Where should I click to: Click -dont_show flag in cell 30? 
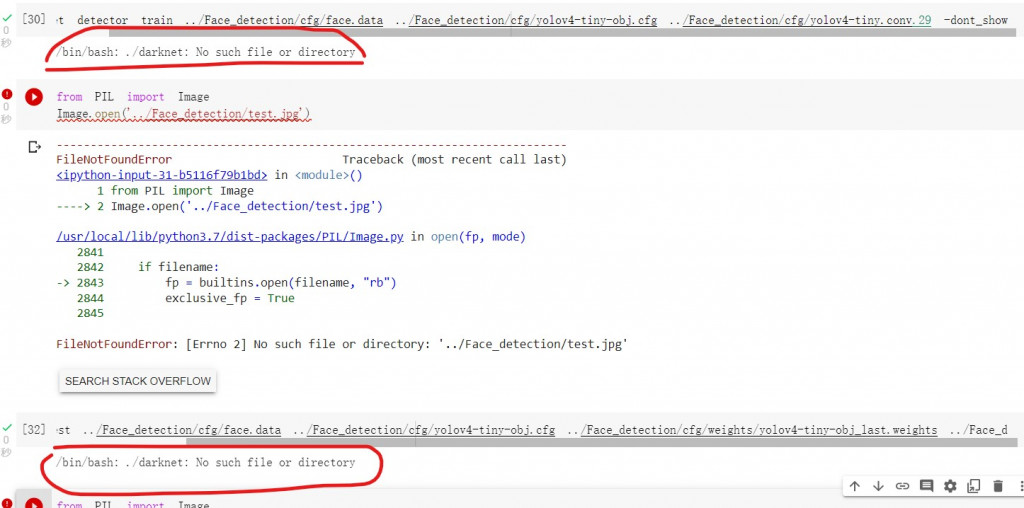(x=976, y=20)
